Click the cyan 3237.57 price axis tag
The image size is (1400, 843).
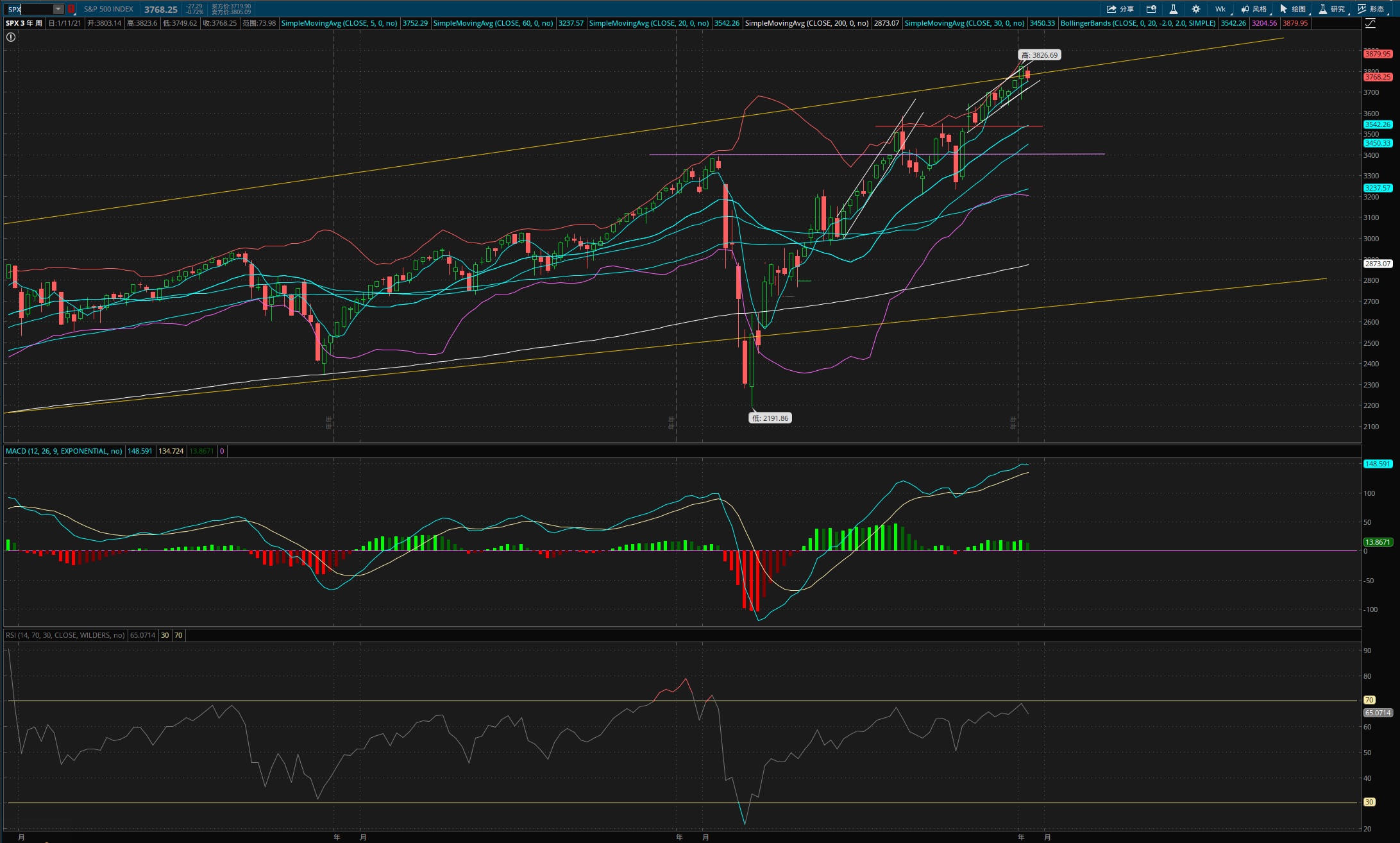pos(1378,188)
